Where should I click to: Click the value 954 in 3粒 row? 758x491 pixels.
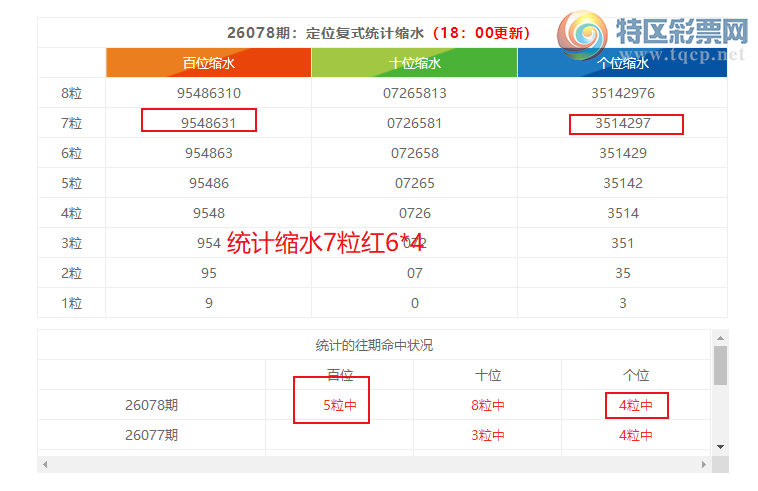[209, 243]
